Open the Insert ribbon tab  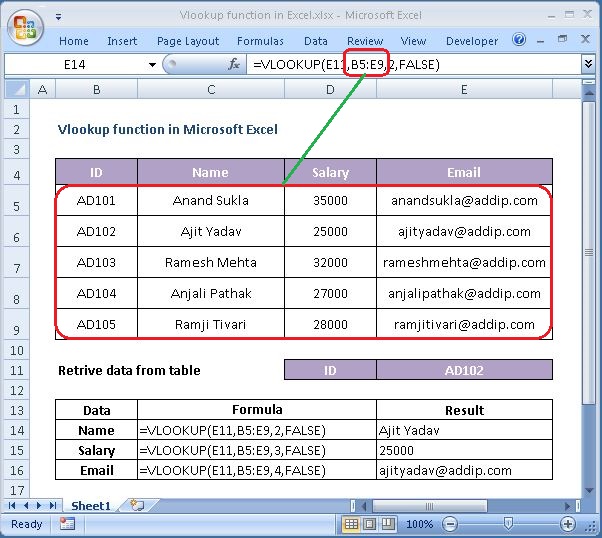click(122, 41)
